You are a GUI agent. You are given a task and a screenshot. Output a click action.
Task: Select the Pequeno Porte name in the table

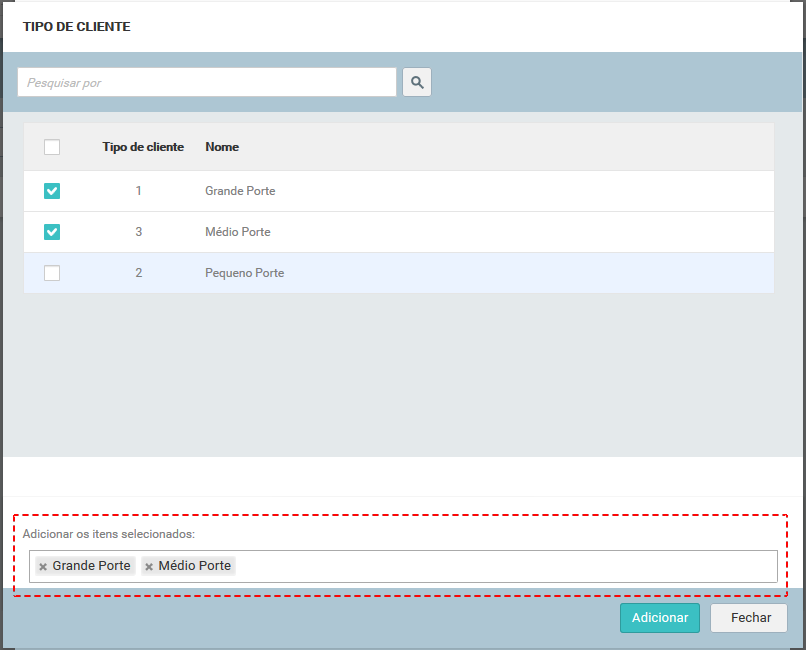click(x=244, y=273)
